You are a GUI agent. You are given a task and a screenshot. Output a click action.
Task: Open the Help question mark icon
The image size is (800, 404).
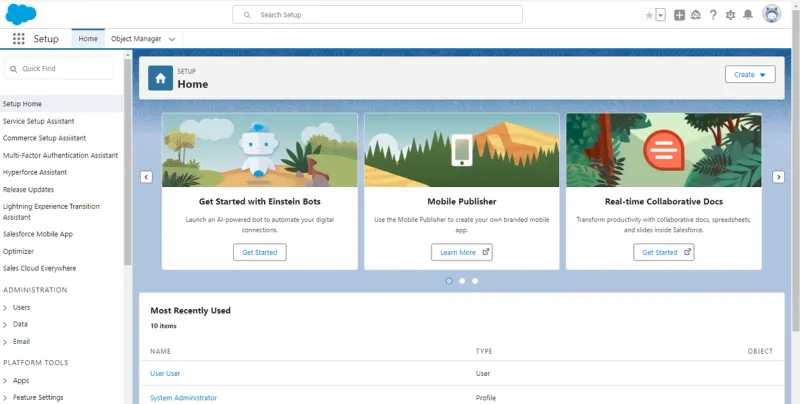(x=713, y=15)
